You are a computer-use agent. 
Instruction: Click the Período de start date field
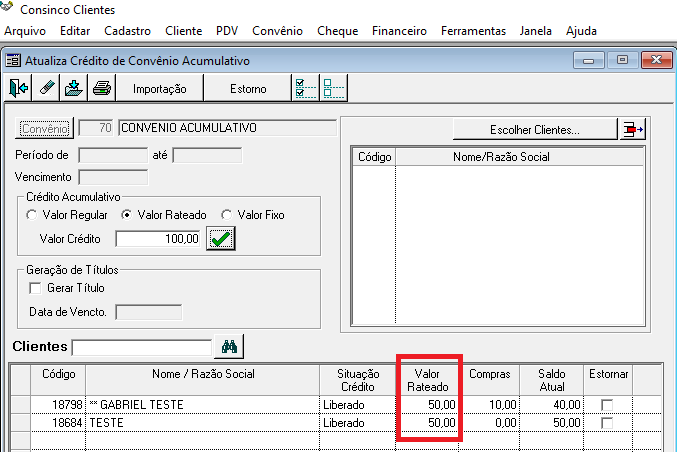pyautogui.click(x=113, y=155)
